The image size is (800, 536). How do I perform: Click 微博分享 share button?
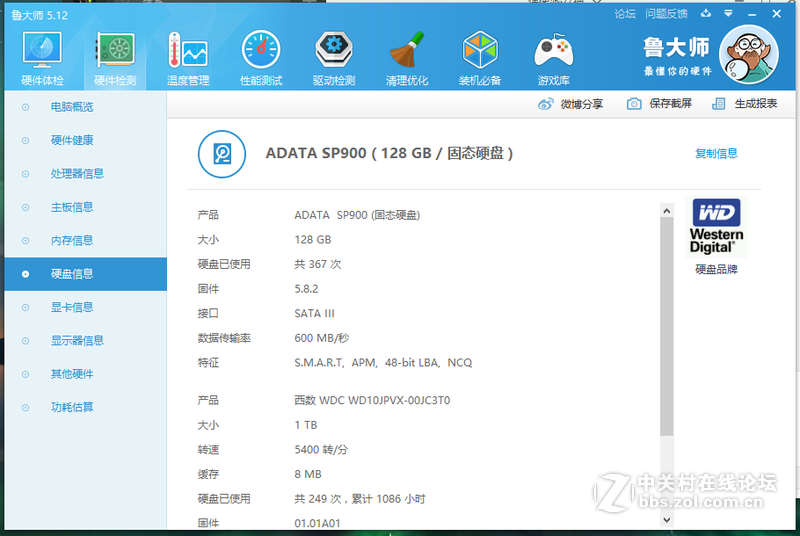click(570, 104)
